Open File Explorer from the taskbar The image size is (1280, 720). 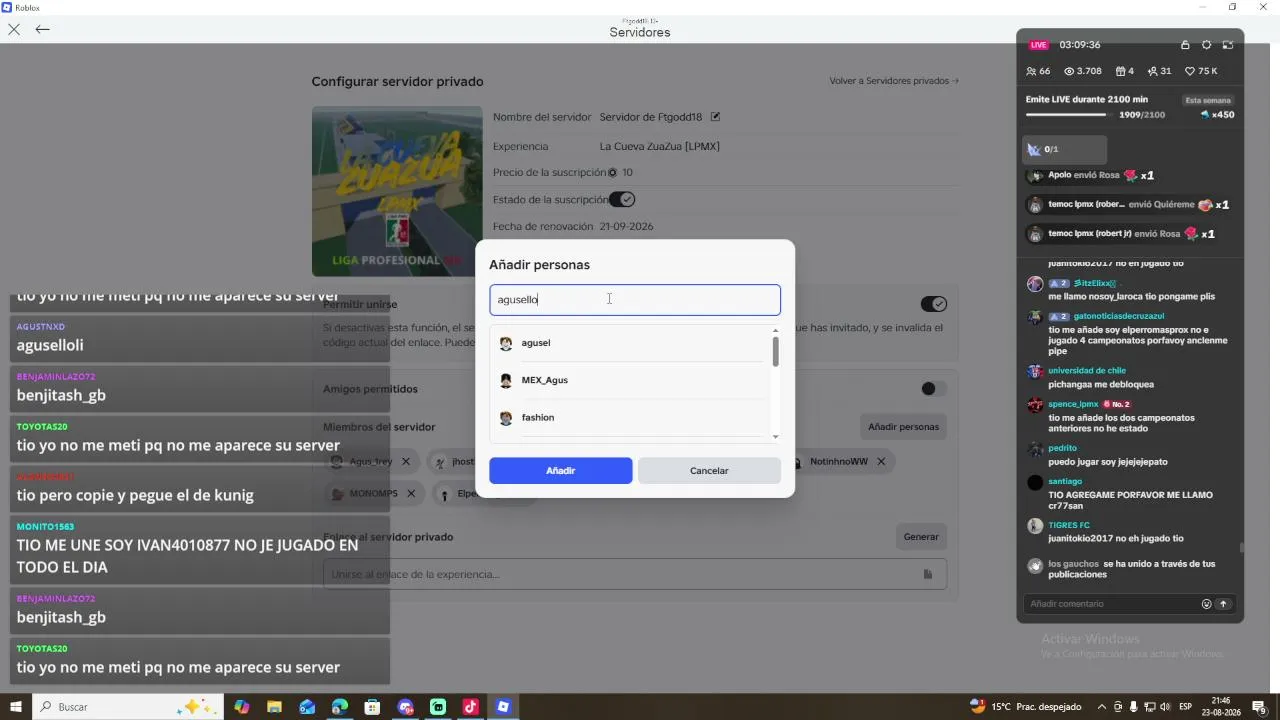click(x=274, y=707)
